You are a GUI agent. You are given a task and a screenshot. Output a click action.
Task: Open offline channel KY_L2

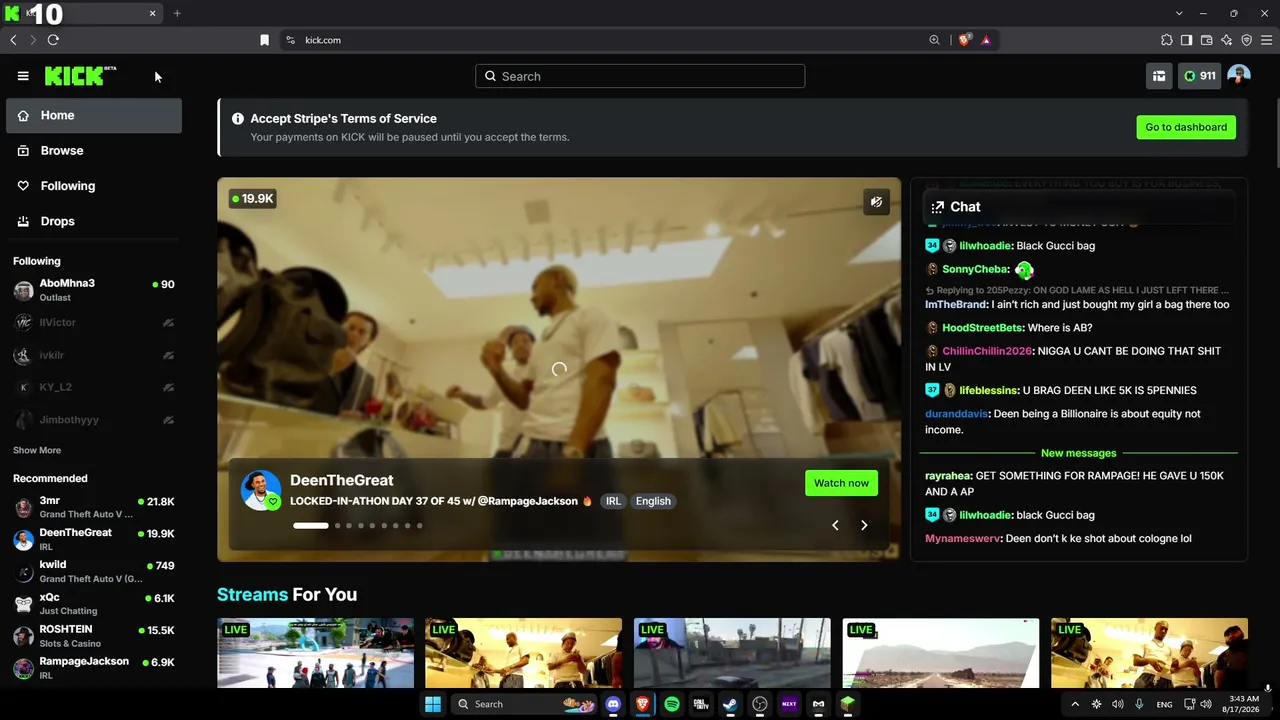(94, 387)
